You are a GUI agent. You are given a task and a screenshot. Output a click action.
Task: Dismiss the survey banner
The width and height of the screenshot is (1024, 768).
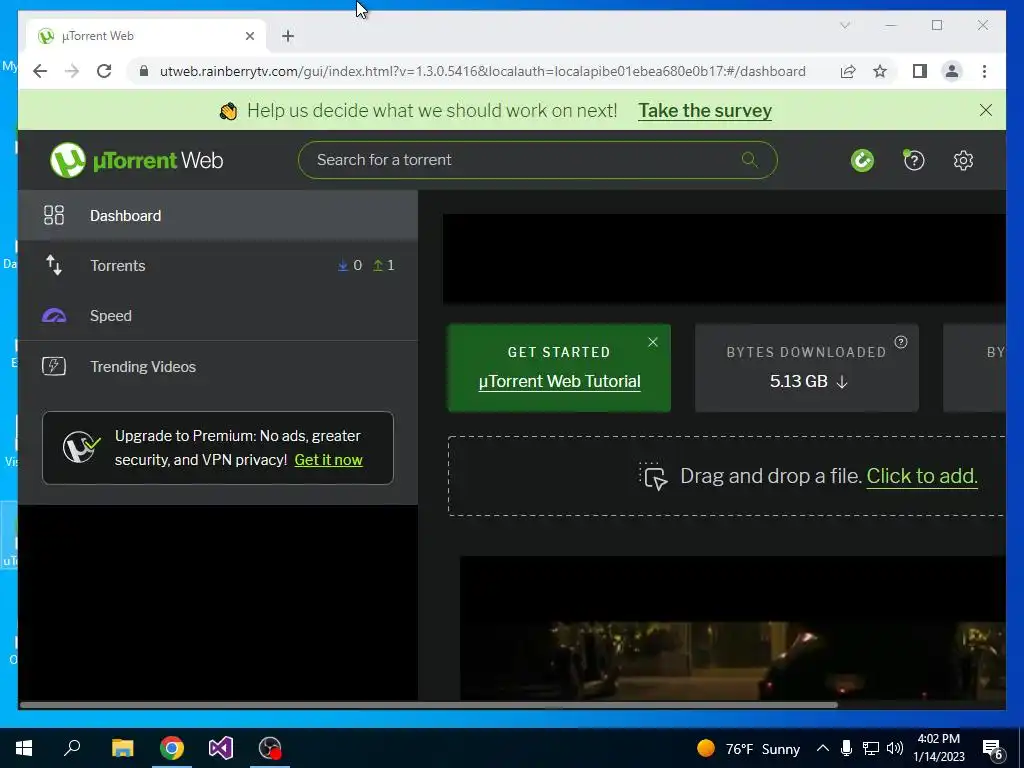[x=985, y=110]
